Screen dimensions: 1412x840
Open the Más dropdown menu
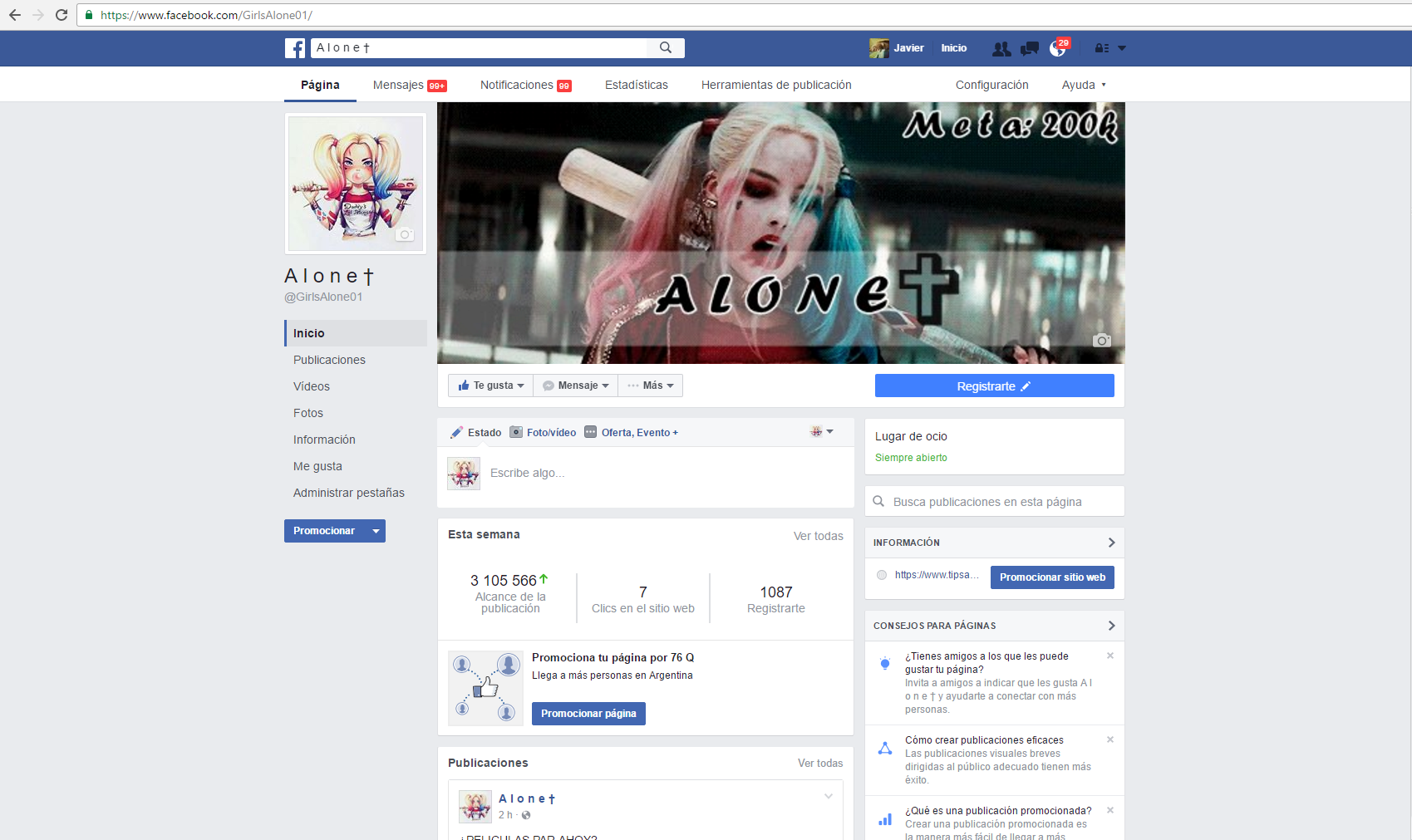point(650,386)
